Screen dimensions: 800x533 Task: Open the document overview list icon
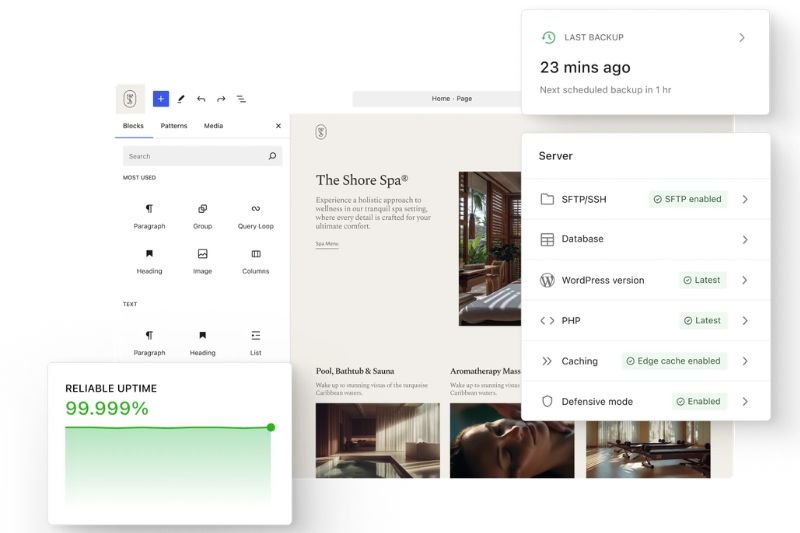(241, 99)
